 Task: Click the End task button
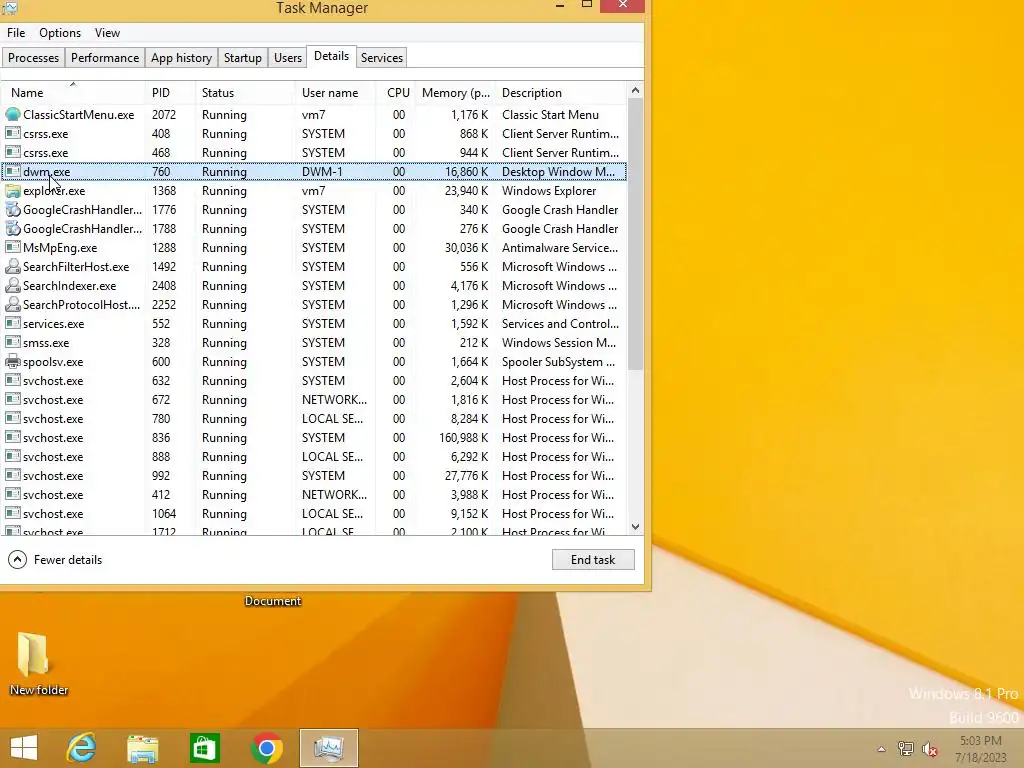(593, 560)
